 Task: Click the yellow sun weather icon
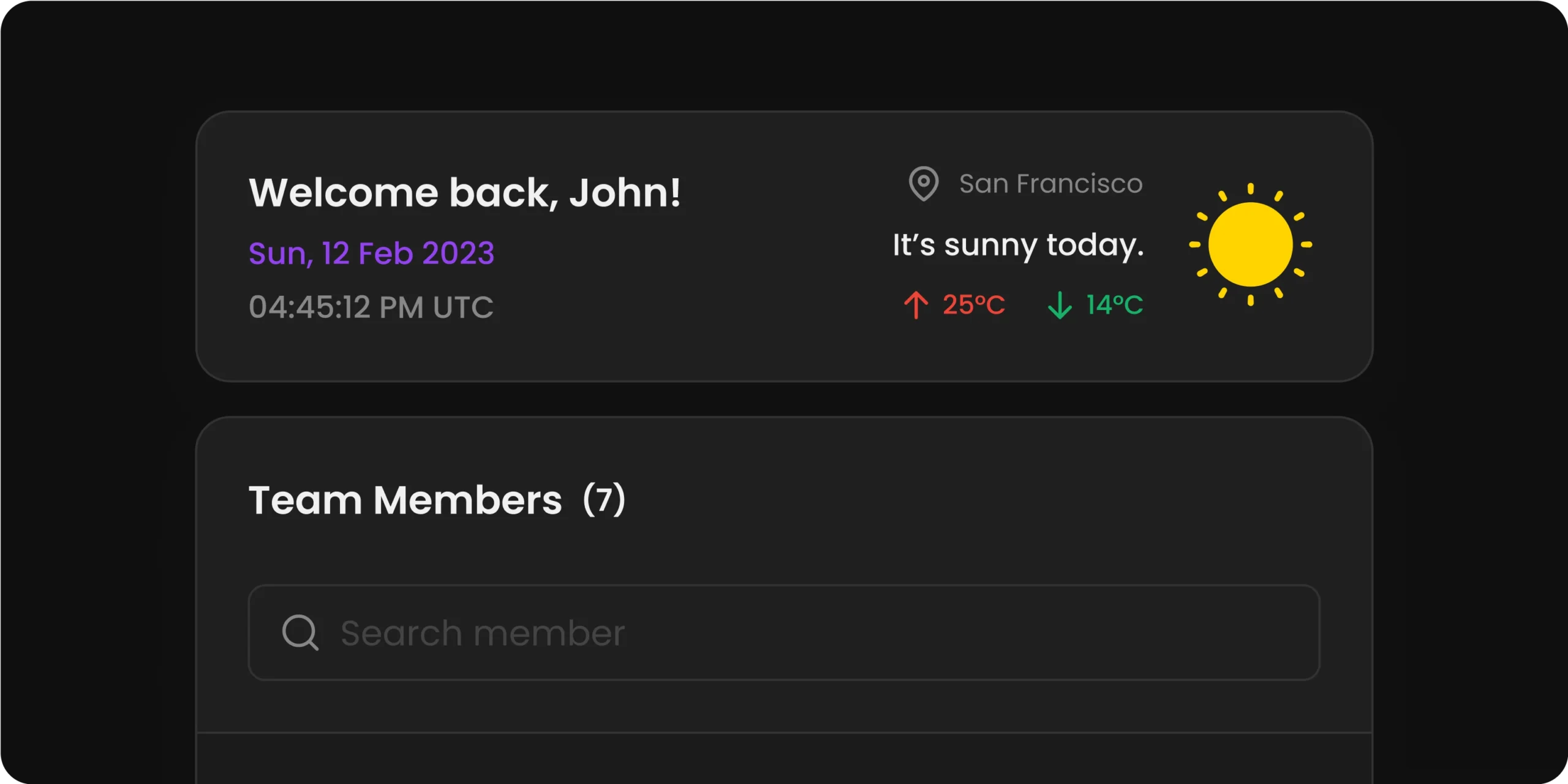point(1250,244)
